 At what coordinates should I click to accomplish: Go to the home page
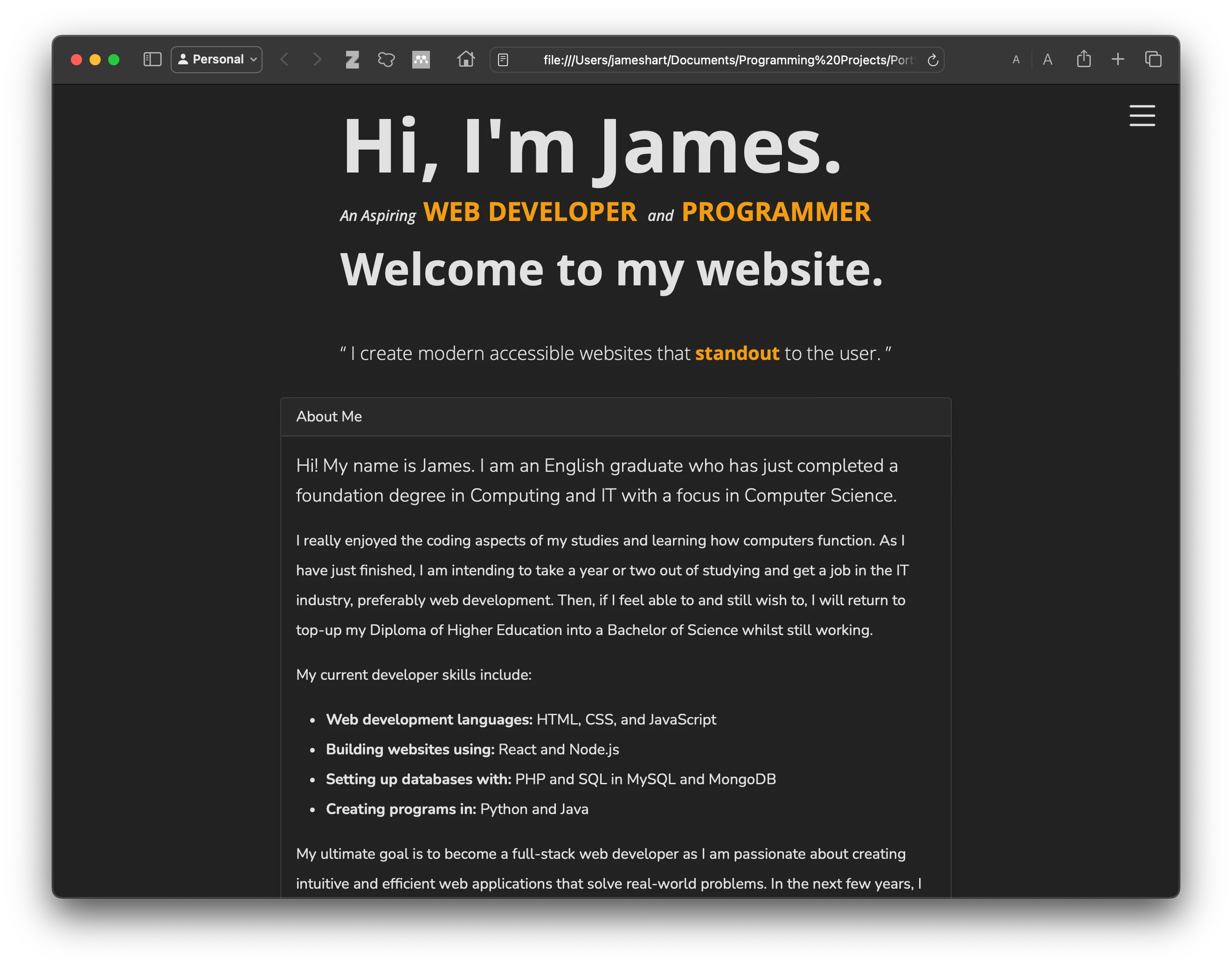click(466, 59)
